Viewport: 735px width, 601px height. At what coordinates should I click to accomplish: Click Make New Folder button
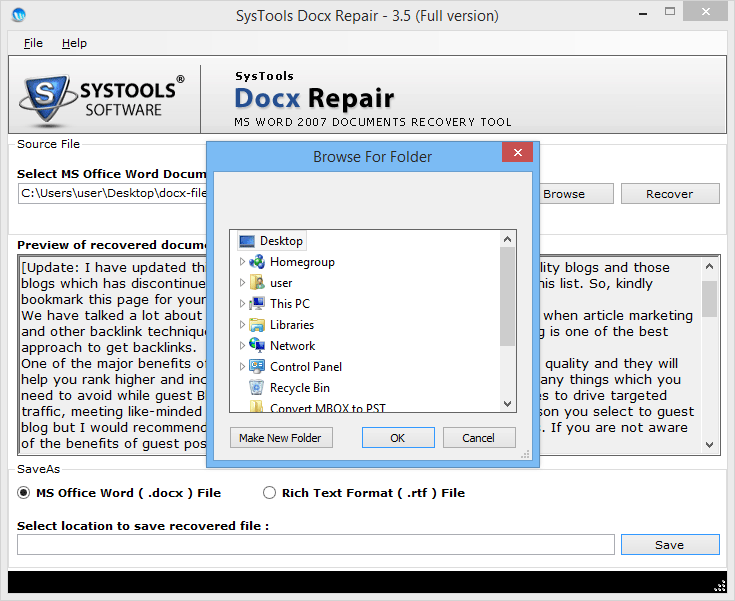[x=281, y=438]
